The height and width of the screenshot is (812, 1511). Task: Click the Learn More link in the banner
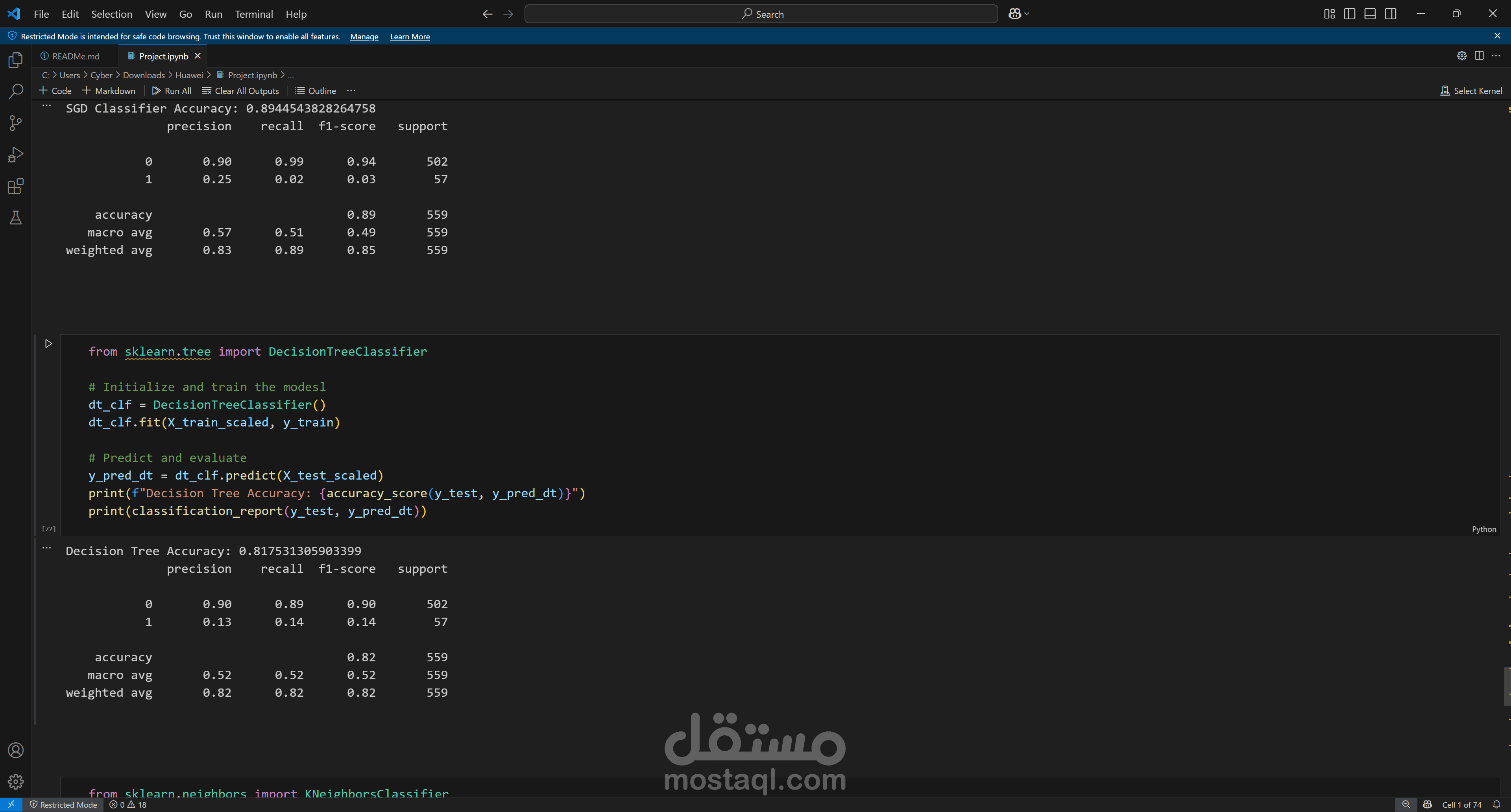pyautogui.click(x=409, y=36)
